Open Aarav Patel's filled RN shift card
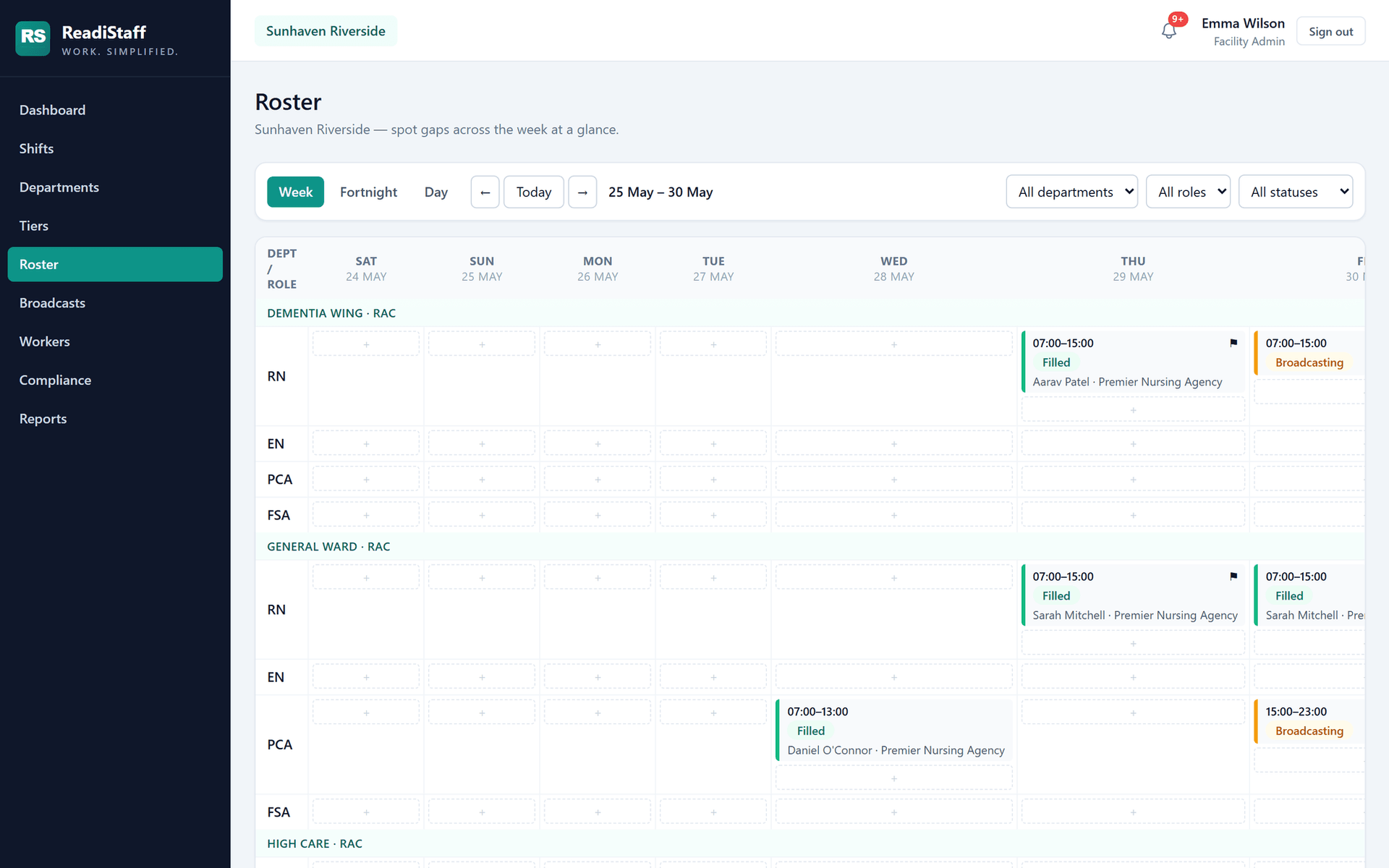1389x868 pixels. [1133, 362]
